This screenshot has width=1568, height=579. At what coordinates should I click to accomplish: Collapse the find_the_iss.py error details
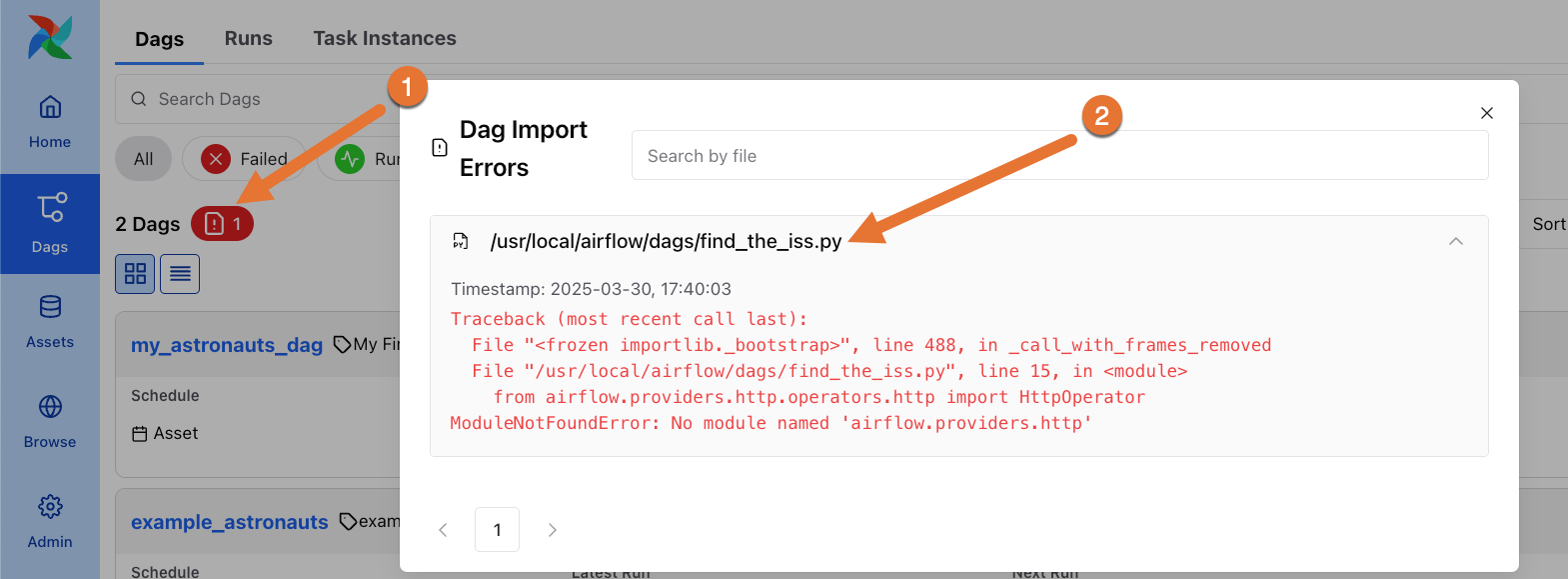coord(1456,241)
